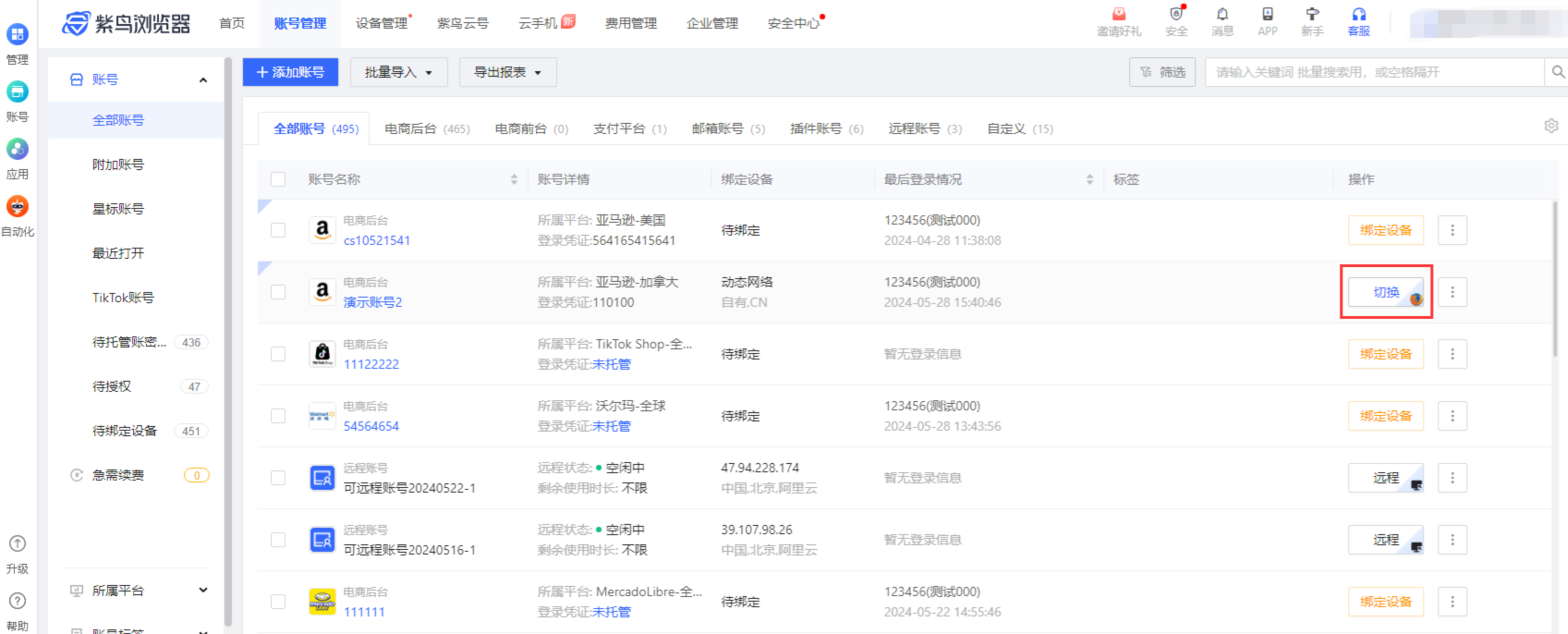The height and width of the screenshot is (634, 1568).
Task: Click the 客服 headset icon
Action: coord(1358,15)
